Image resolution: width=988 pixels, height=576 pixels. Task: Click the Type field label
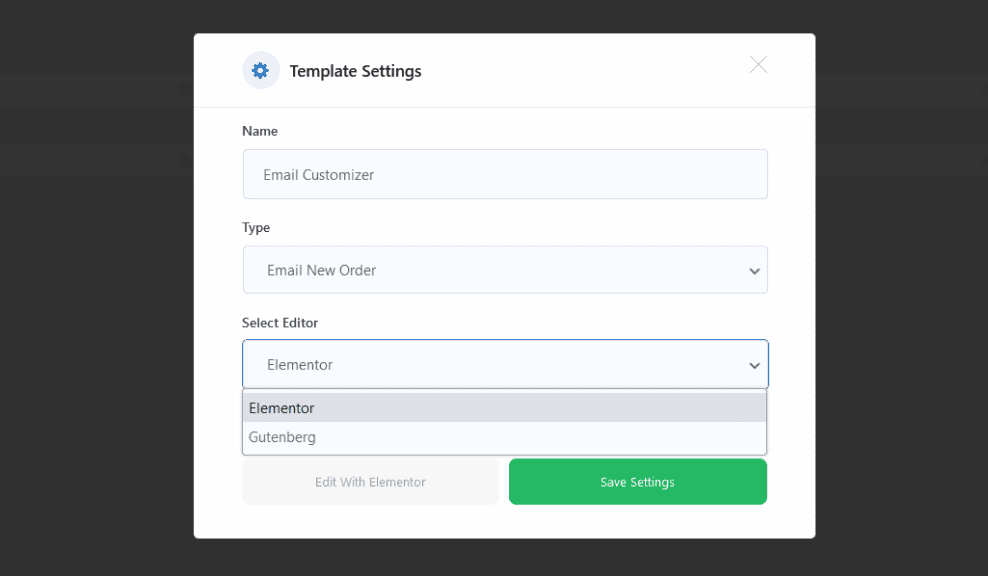point(256,228)
